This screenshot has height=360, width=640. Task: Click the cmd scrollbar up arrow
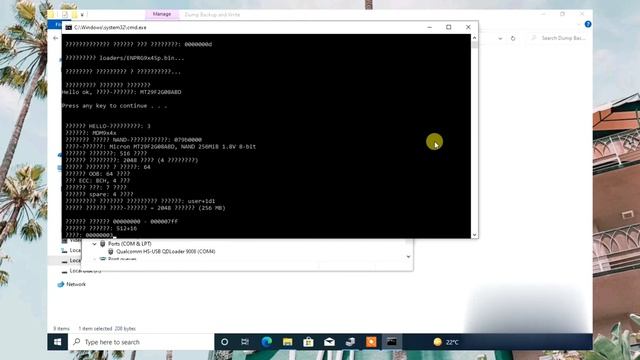[474, 38]
